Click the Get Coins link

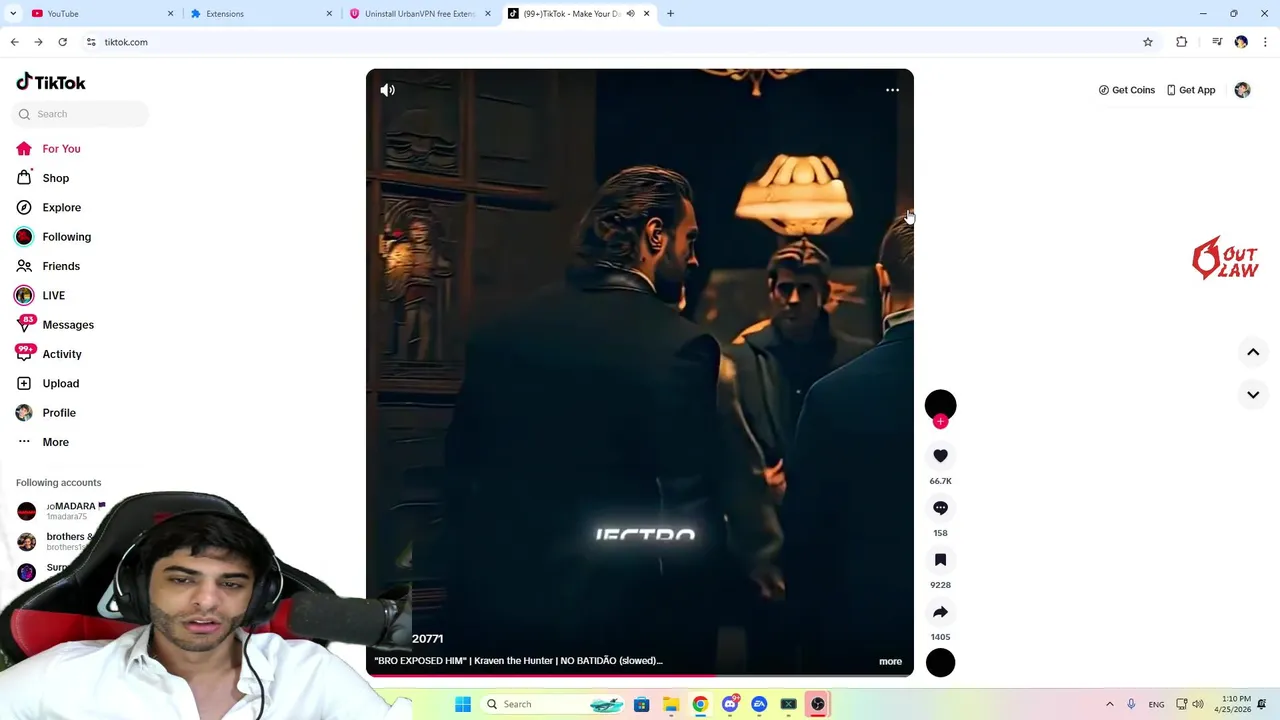click(1127, 90)
